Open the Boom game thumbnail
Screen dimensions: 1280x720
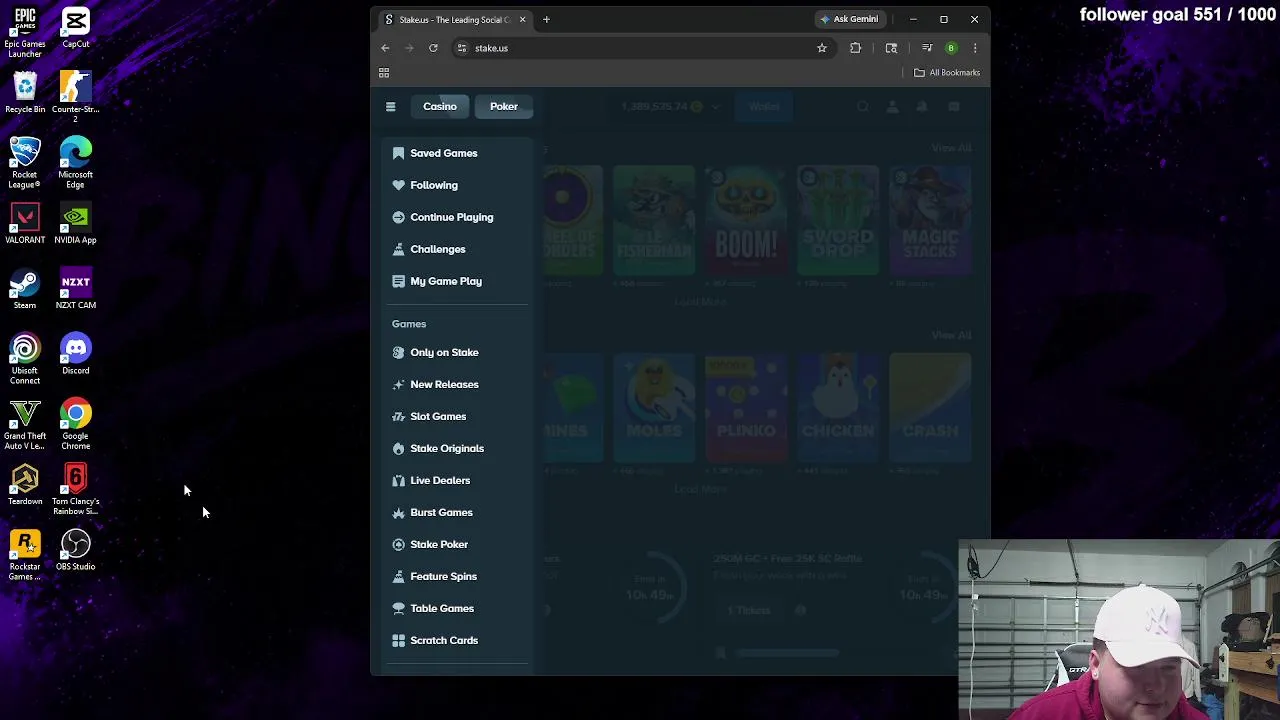746,221
